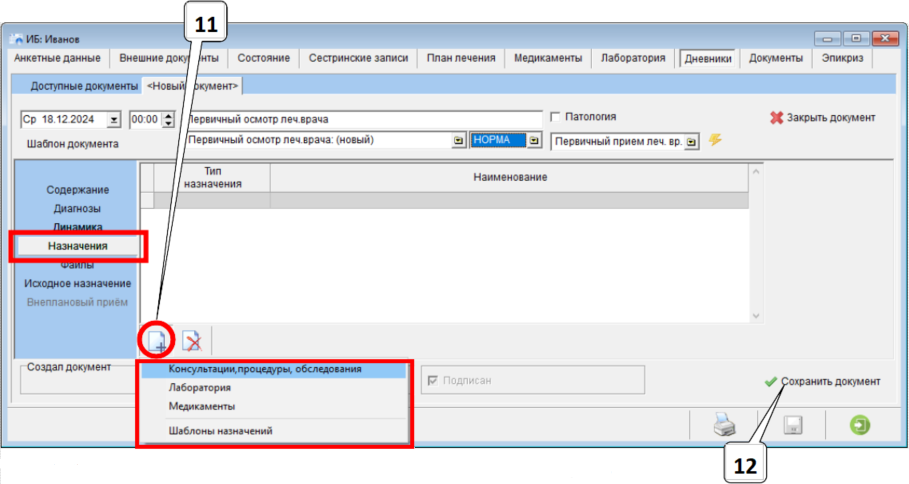Click the floppy disk save icon
This screenshot has height=484, width=909.
click(x=791, y=425)
